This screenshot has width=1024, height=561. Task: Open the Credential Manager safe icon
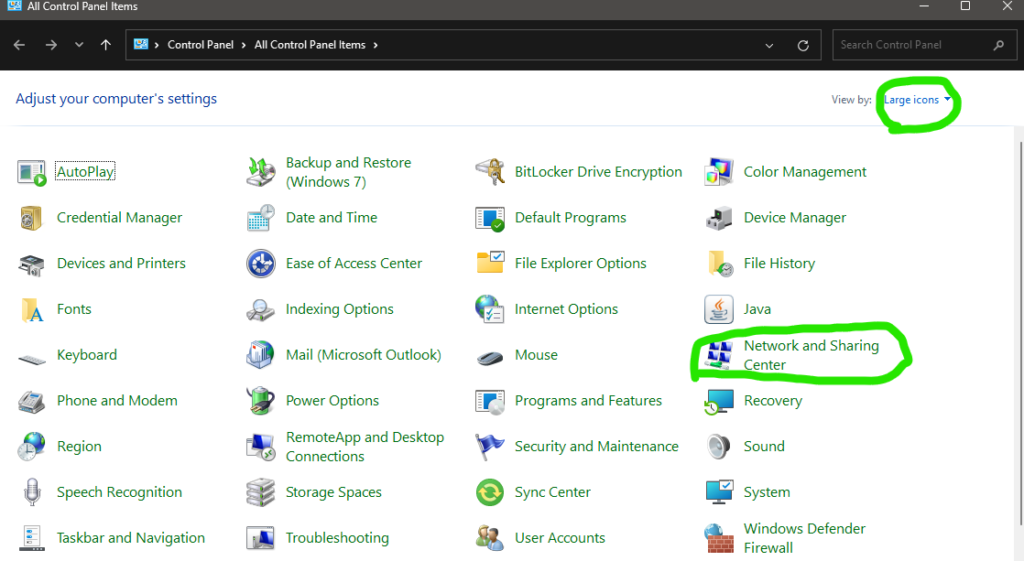click(x=31, y=218)
